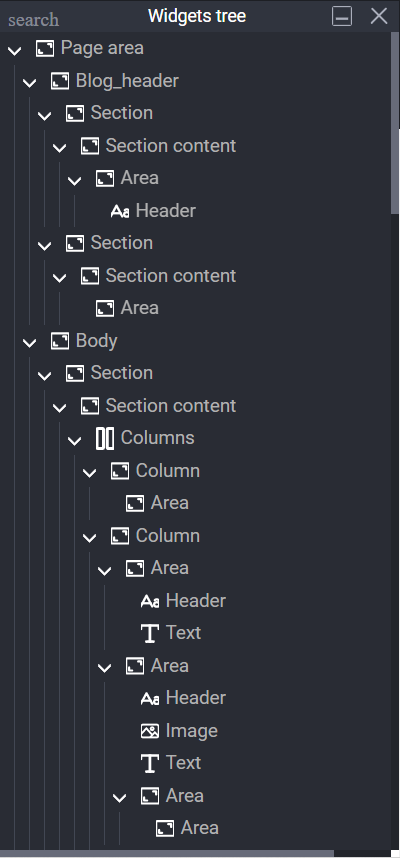Image resolution: width=400 pixels, height=858 pixels.
Task: Click the Body container icon
Action: [60, 341]
